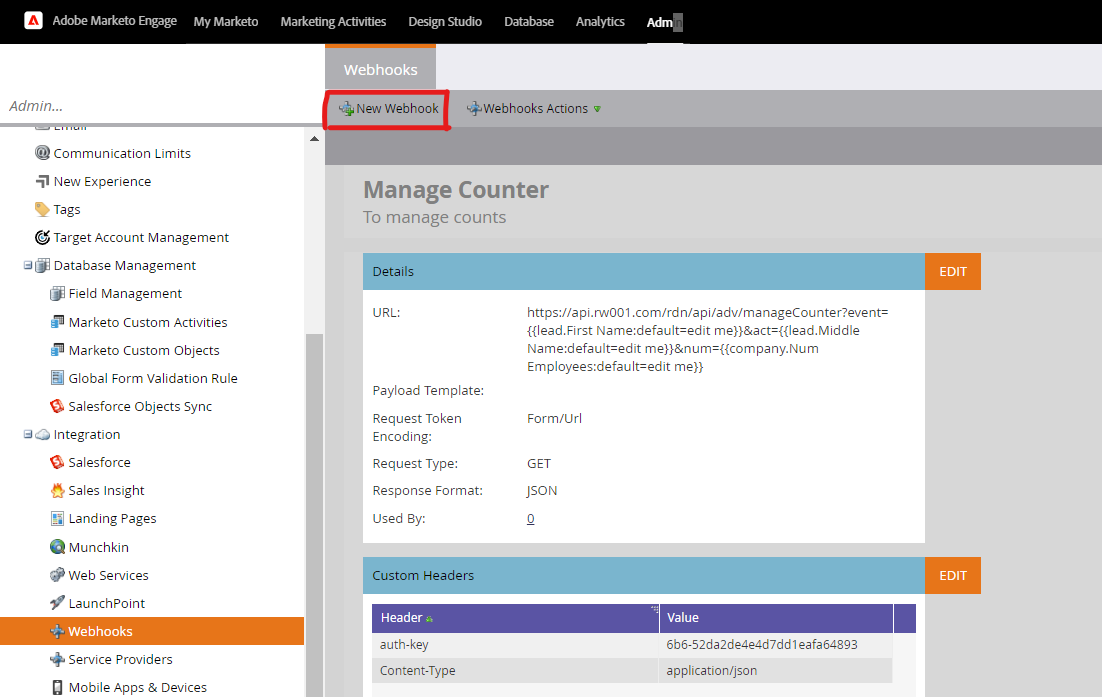Viewport: 1102px width, 697px height.
Task: Click the Webhooks Actions icon
Action: click(x=474, y=108)
